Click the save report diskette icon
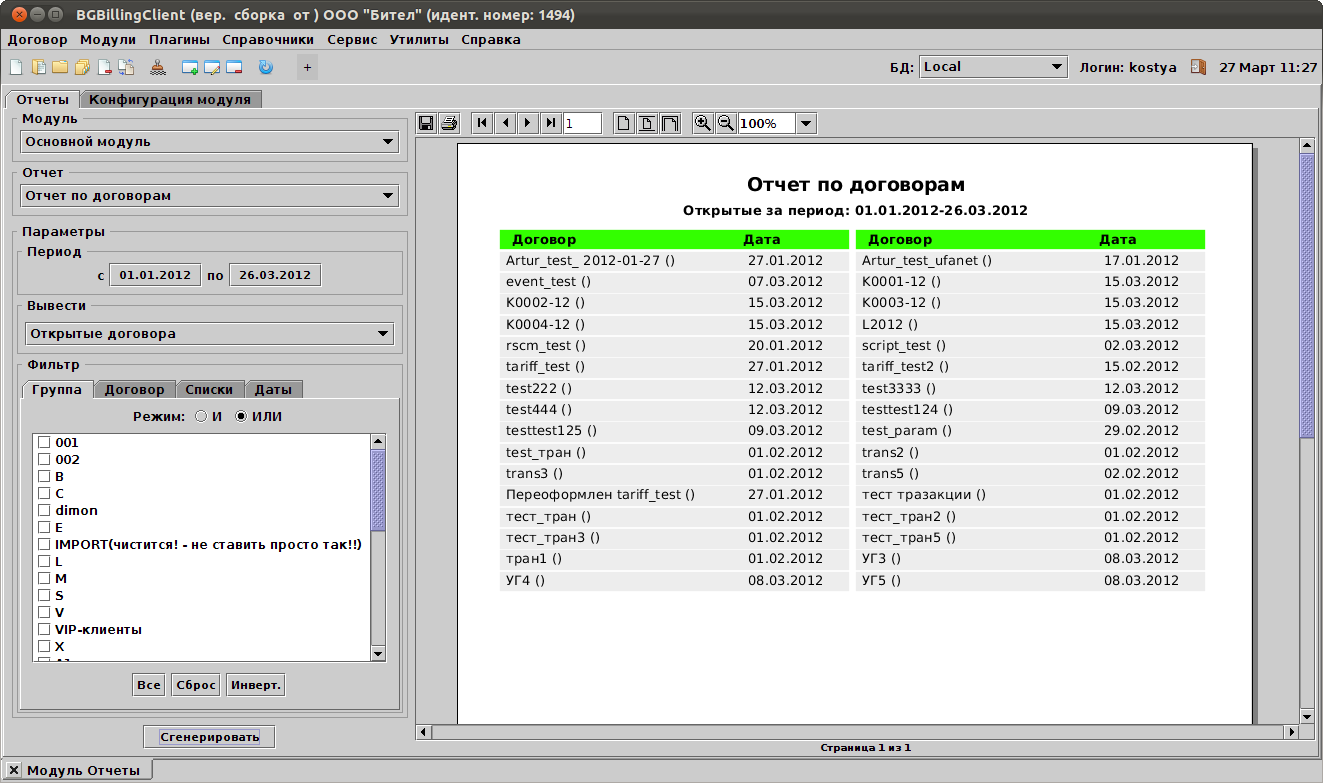 (x=426, y=123)
